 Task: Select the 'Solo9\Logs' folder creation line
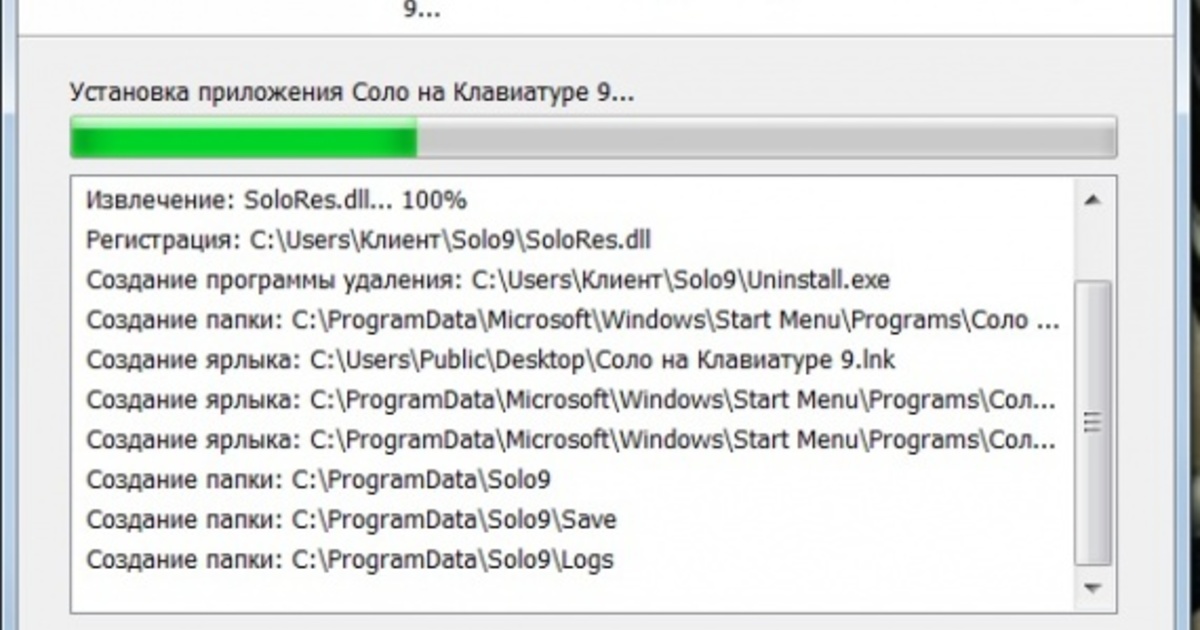350,560
